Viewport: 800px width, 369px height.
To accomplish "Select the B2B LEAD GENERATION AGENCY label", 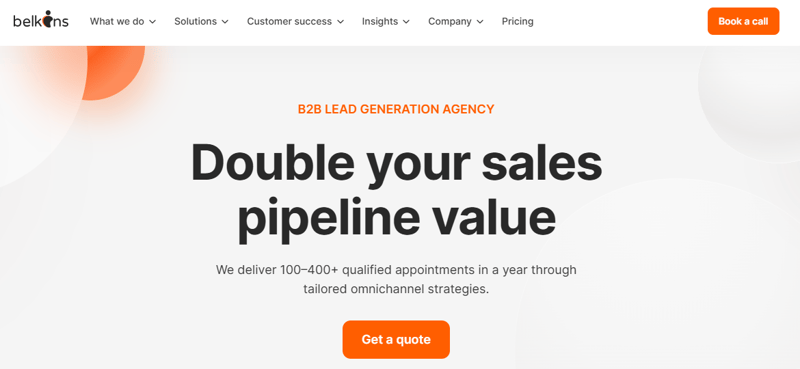I will click(396, 109).
